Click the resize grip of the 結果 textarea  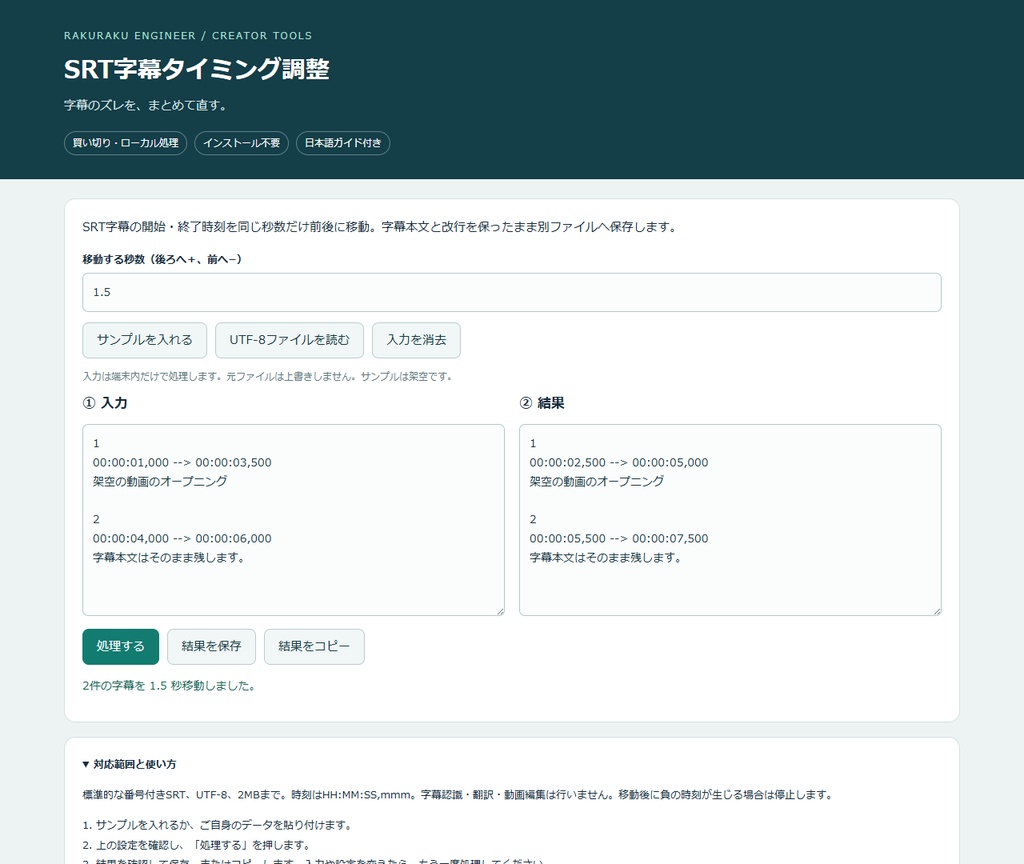coord(937,611)
